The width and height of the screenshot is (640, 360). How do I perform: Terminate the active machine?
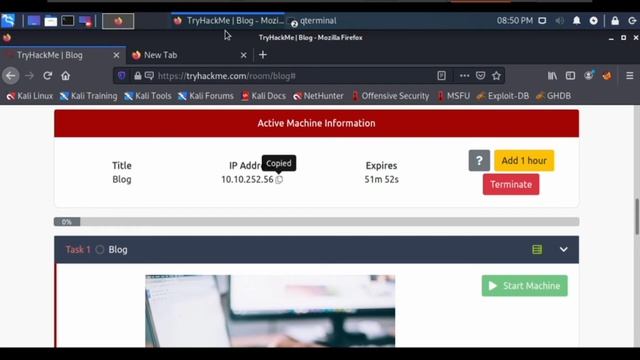tap(511, 184)
